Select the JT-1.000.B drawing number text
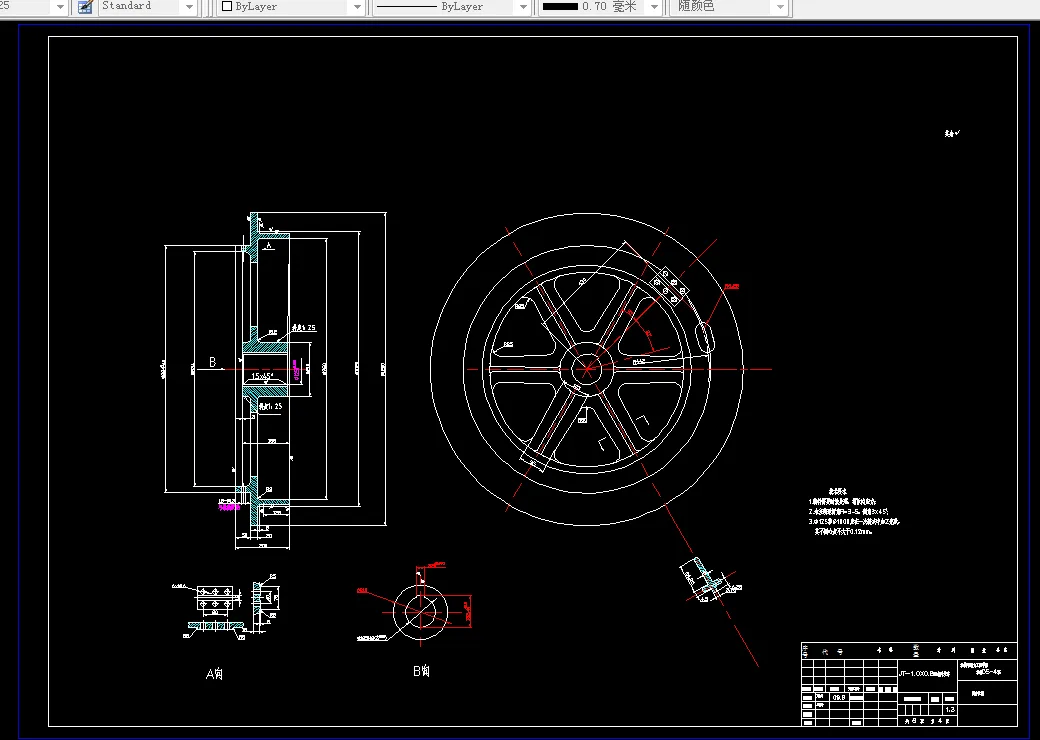 coord(925,673)
